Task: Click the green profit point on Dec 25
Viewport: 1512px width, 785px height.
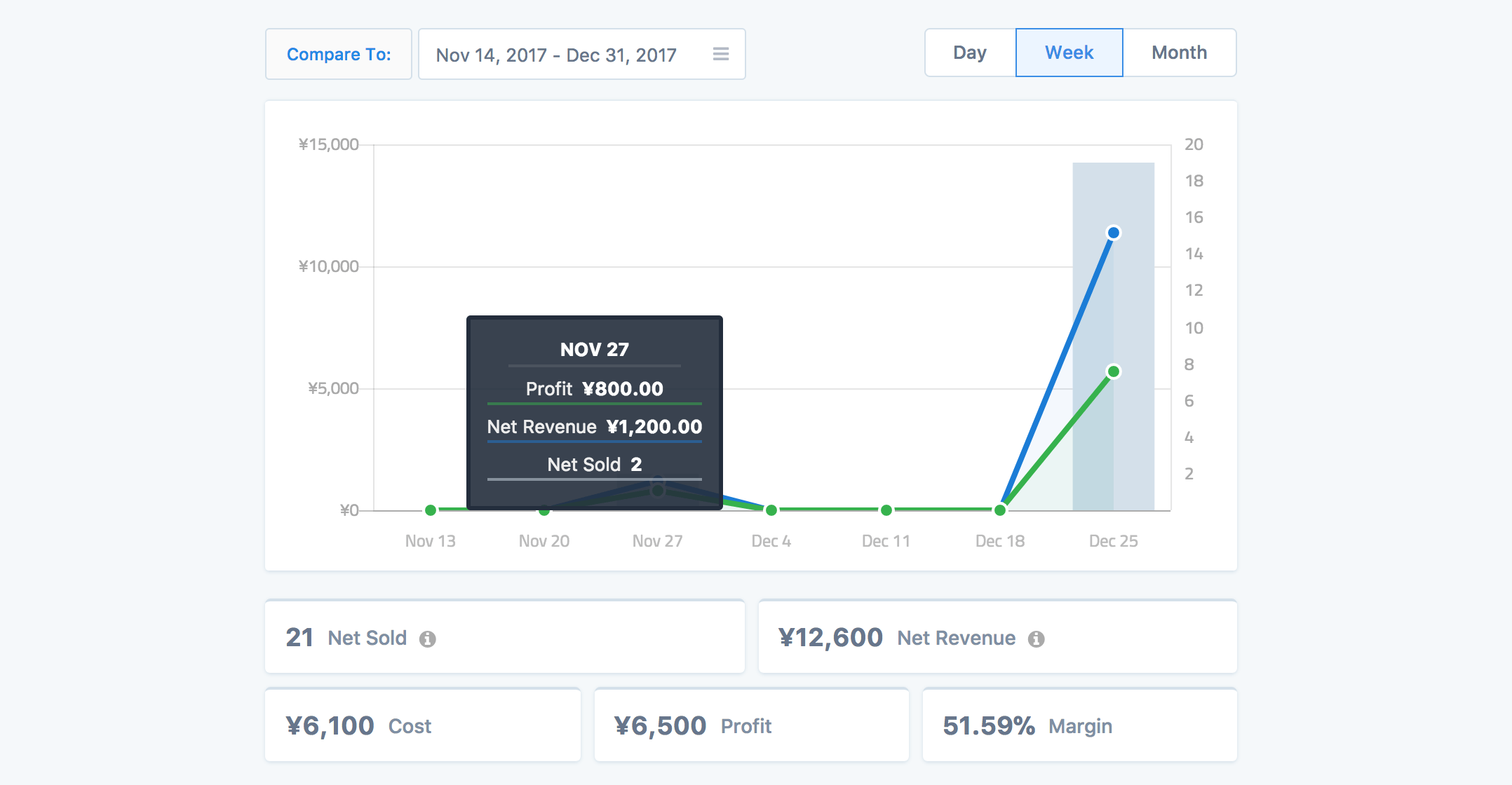Action: coord(1113,371)
